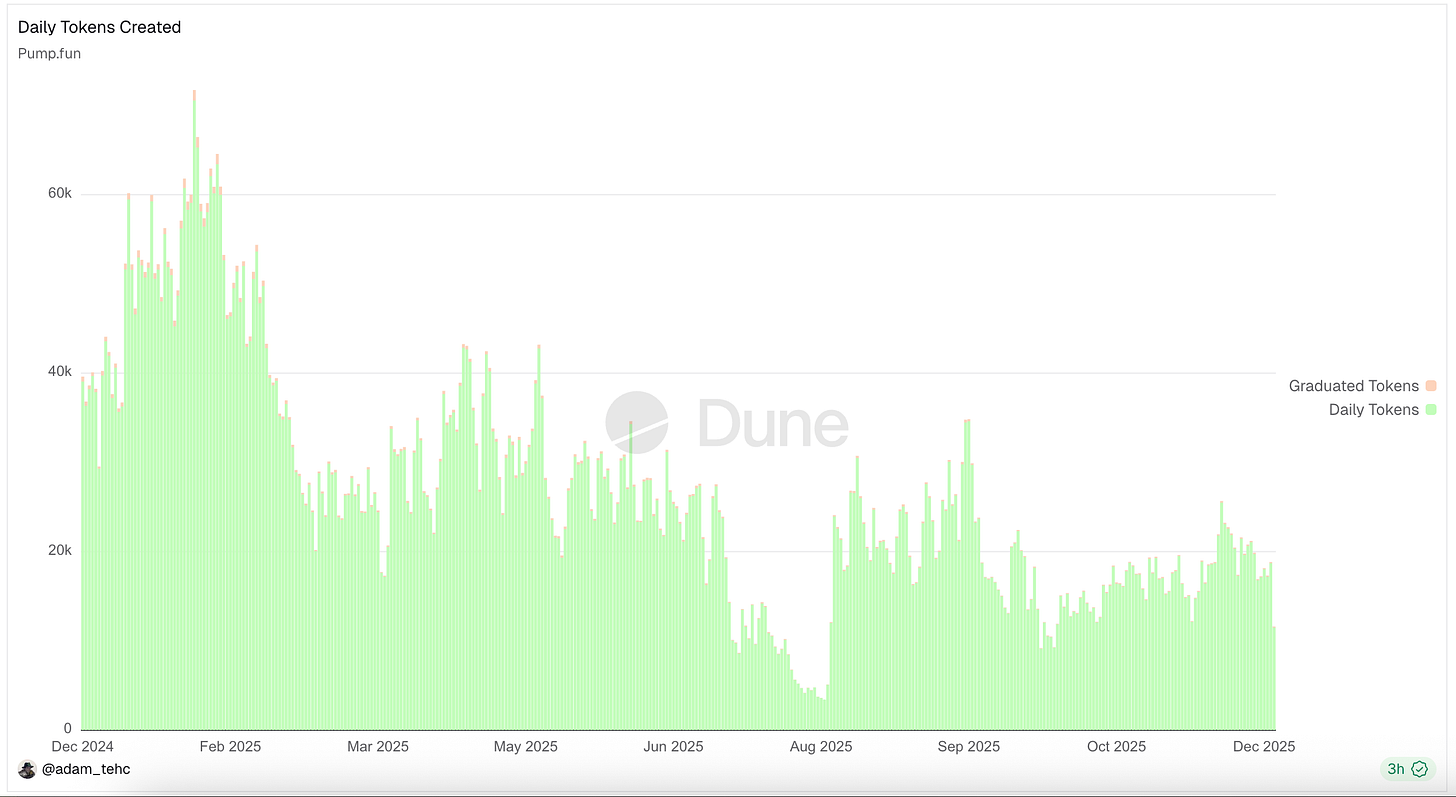
Task: Click the adam_tehc author avatar
Action: [27, 769]
